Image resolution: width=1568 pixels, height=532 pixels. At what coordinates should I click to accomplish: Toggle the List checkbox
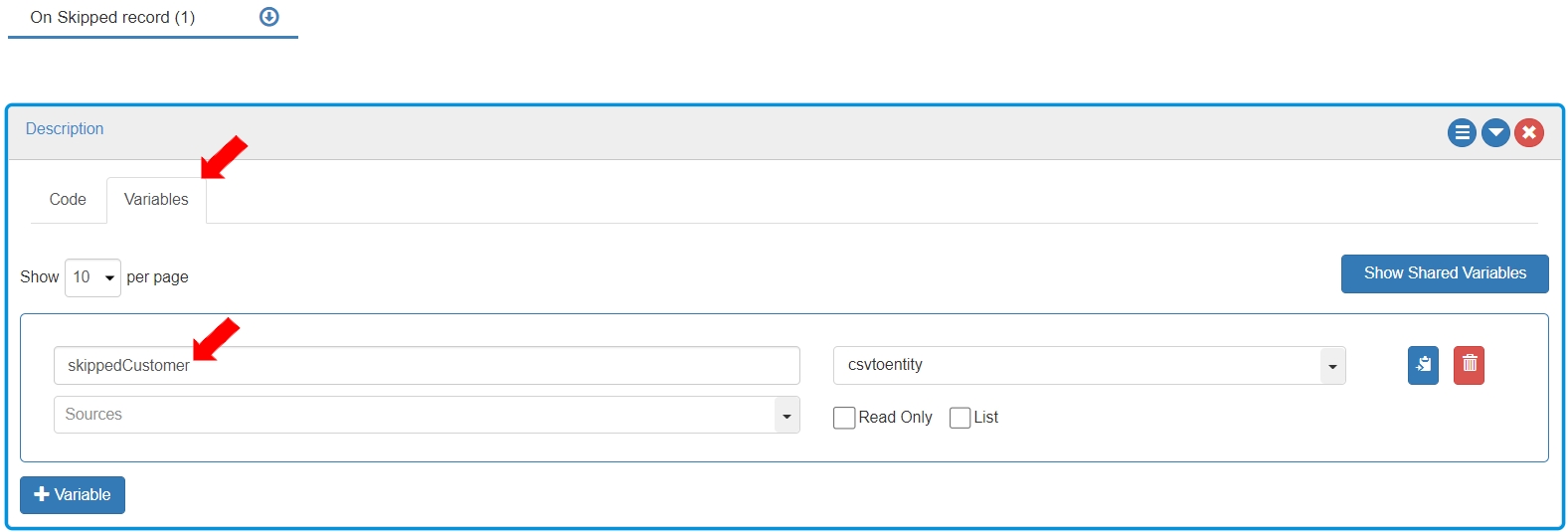(959, 418)
